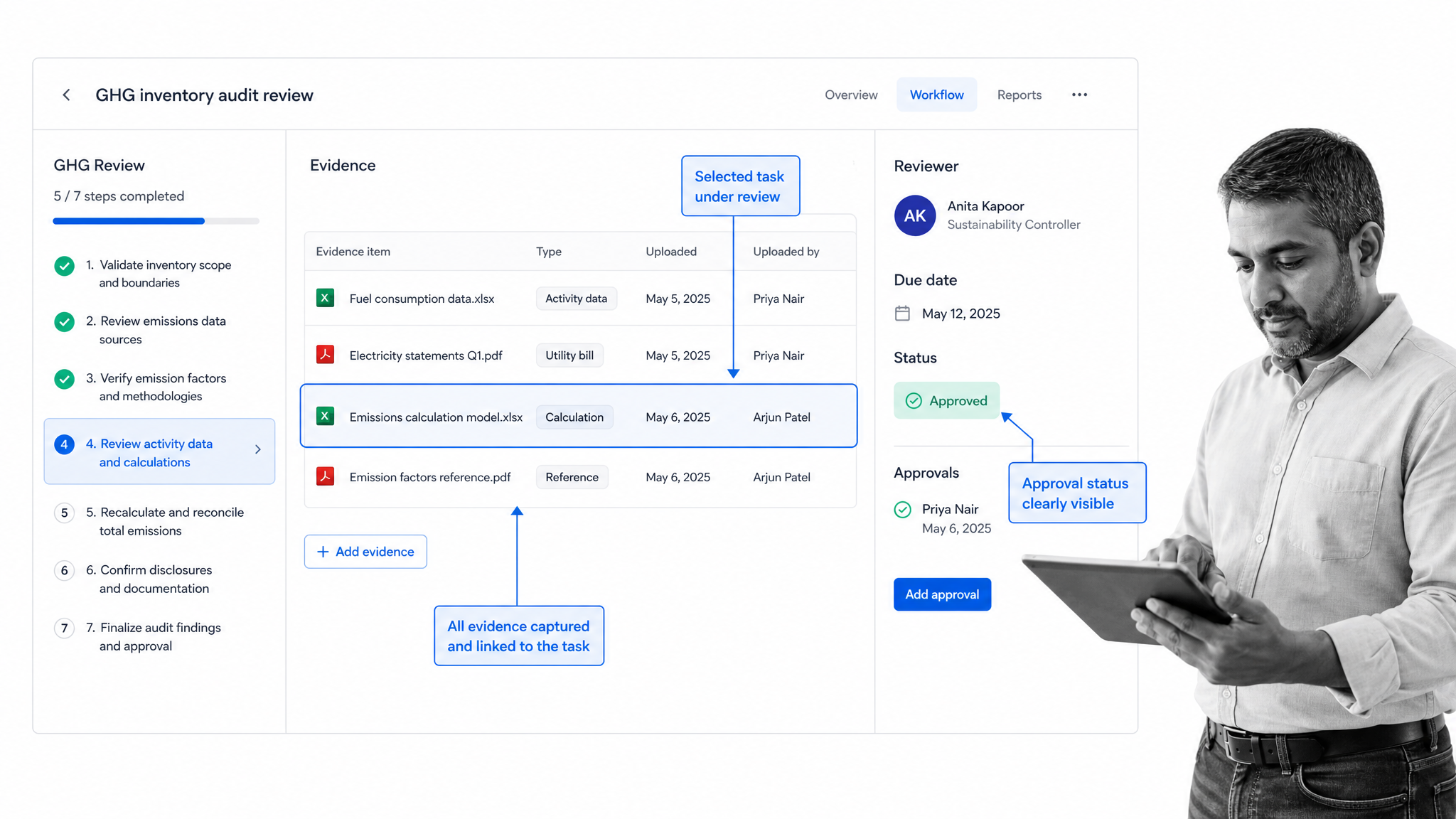Screen dimensions: 1456x819
Task: Select step 4 Review activity data and calculations
Action: 159,451
